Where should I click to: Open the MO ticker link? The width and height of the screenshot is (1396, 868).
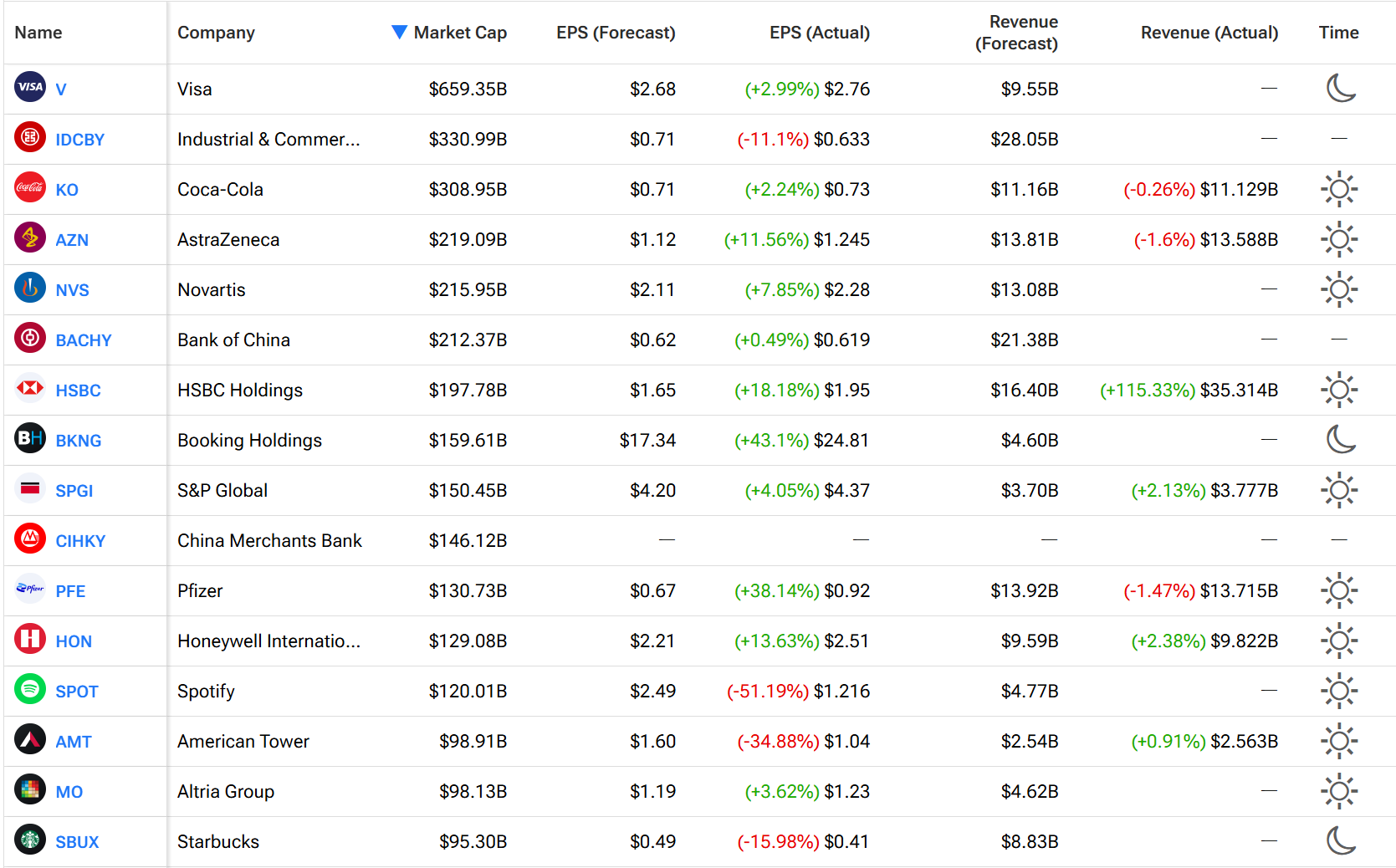coord(69,792)
